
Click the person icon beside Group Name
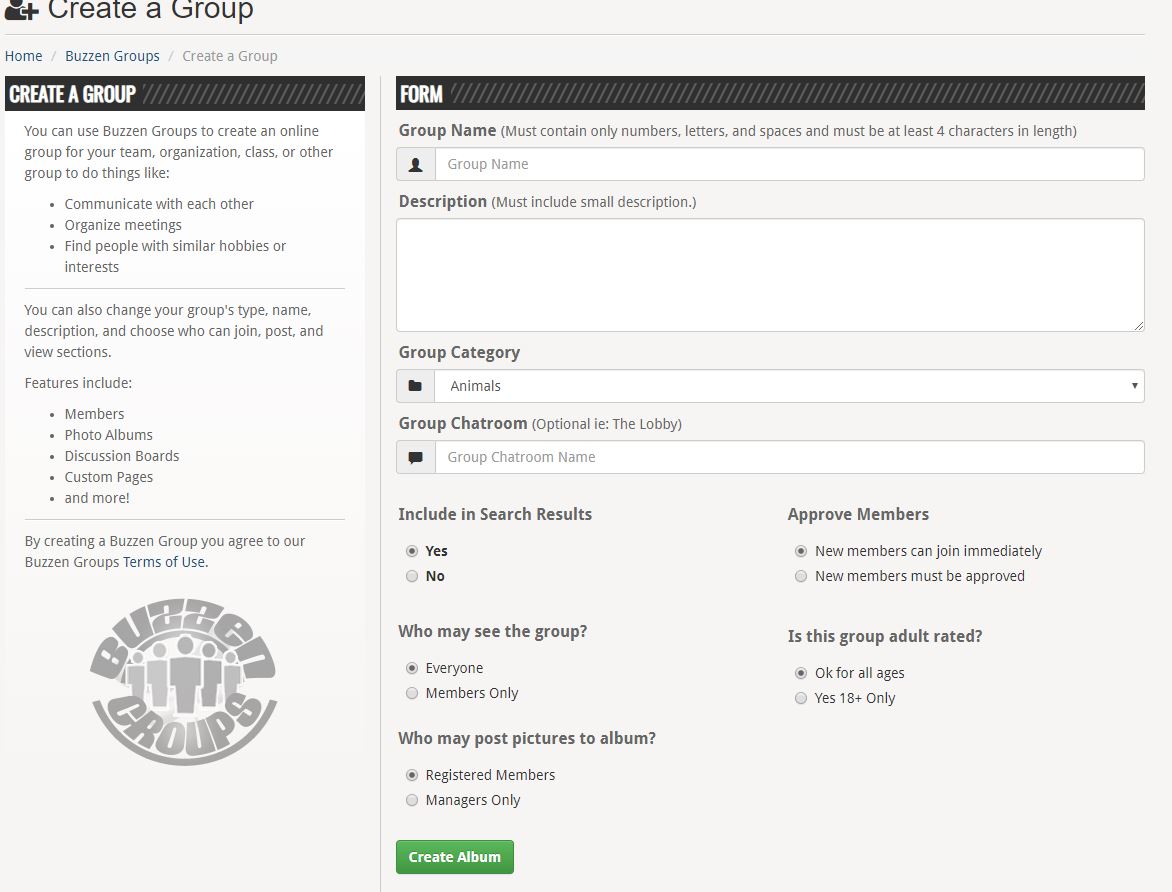click(x=416, y=164)
